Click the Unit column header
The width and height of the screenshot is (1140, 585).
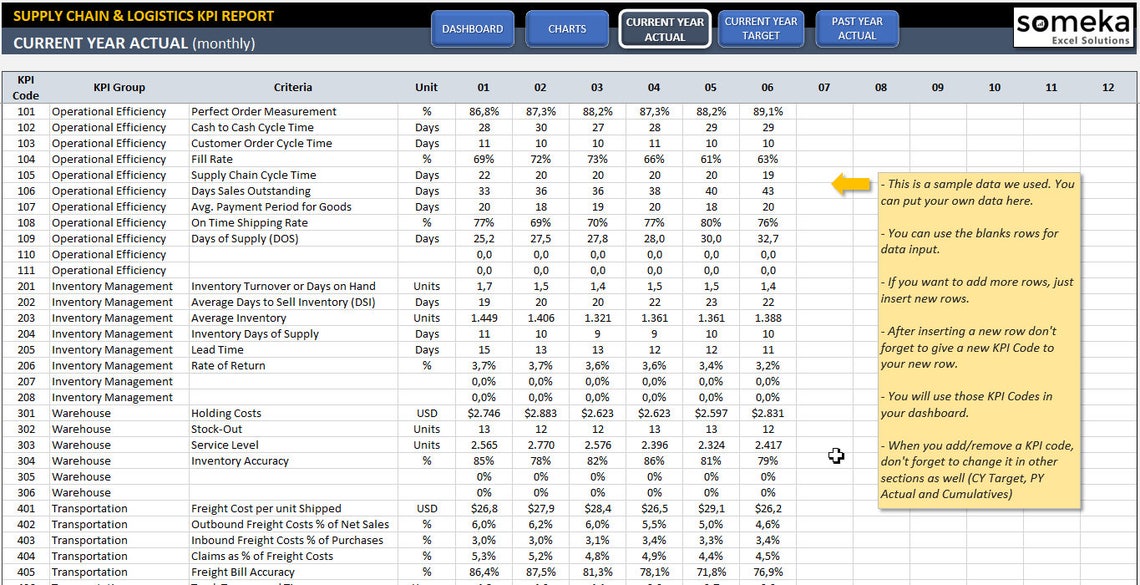pyautogui.click(x=426, y=87)
